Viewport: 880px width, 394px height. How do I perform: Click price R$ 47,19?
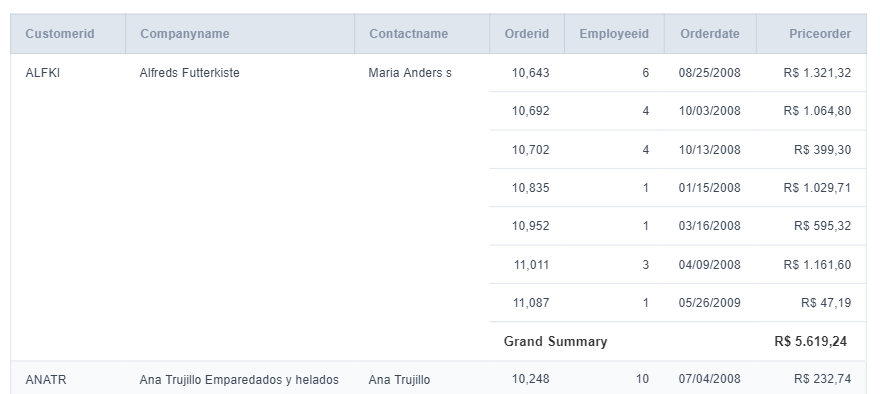tap(826, 303)
